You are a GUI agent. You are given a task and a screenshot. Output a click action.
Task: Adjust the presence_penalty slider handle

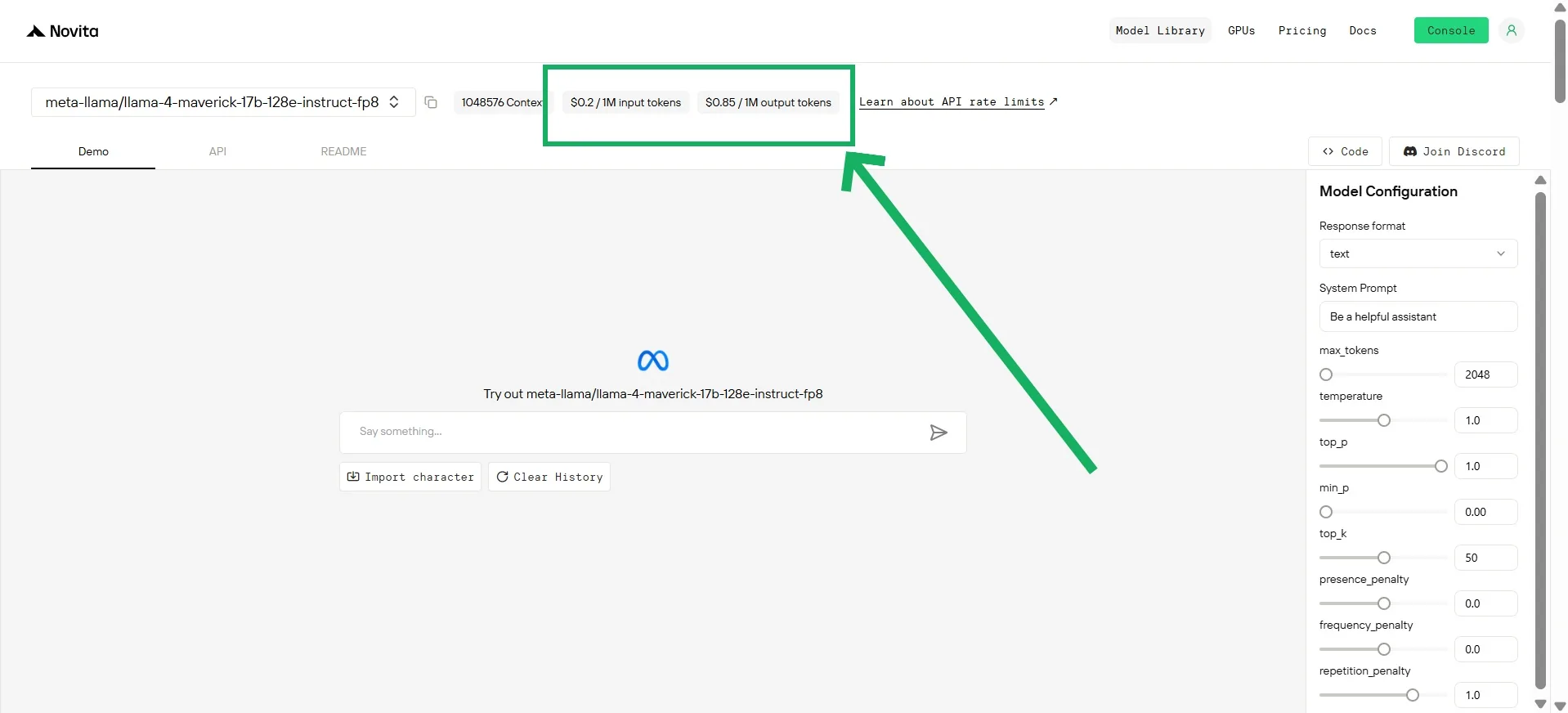coord(1384,603)
